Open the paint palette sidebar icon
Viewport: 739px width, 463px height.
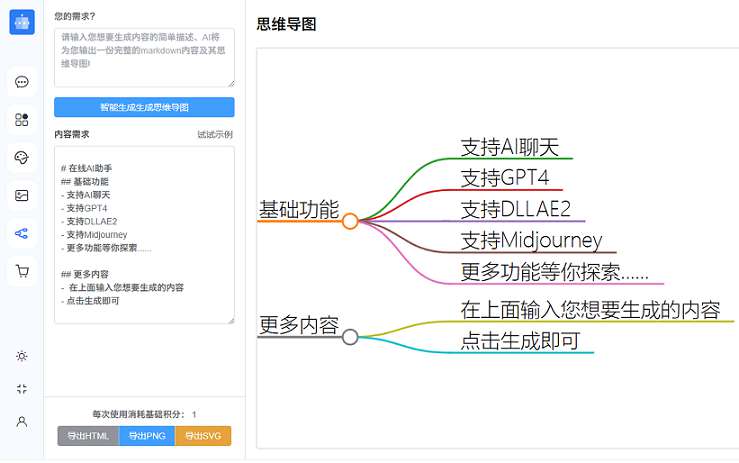pyautogui.click(x=22, y=157)
